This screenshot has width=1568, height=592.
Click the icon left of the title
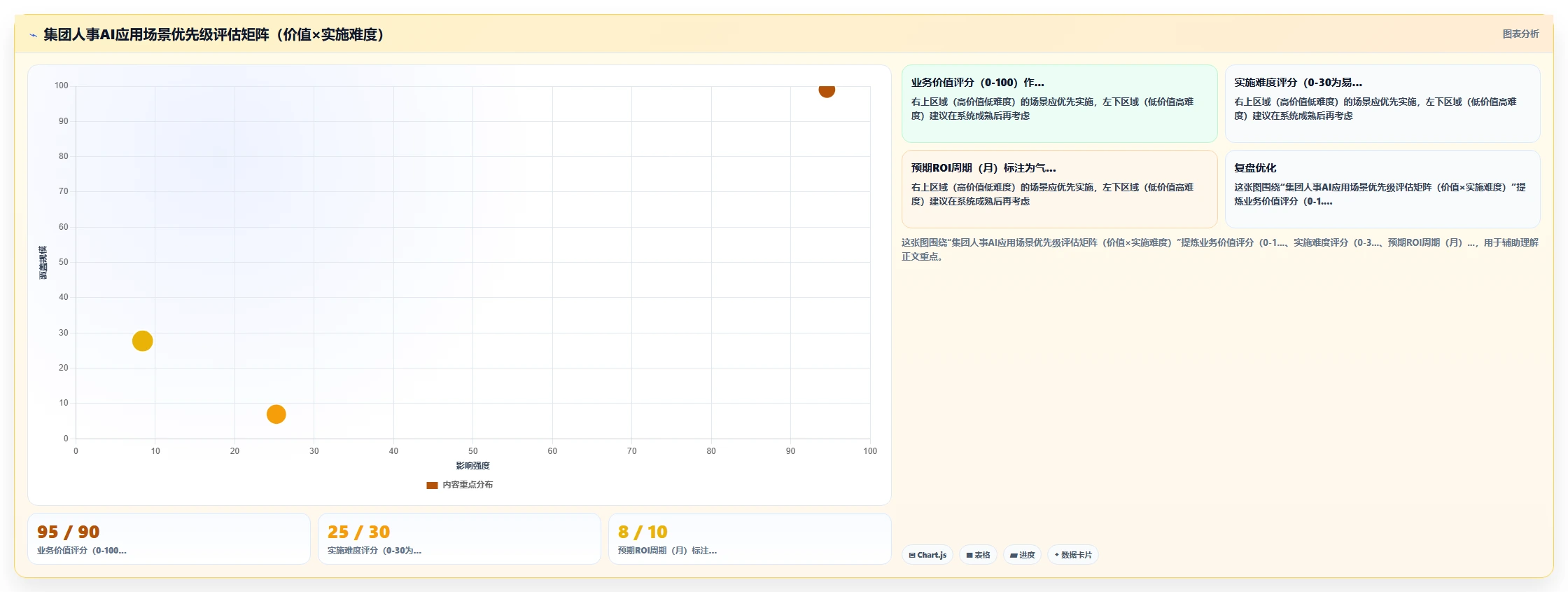coord(33,35)
